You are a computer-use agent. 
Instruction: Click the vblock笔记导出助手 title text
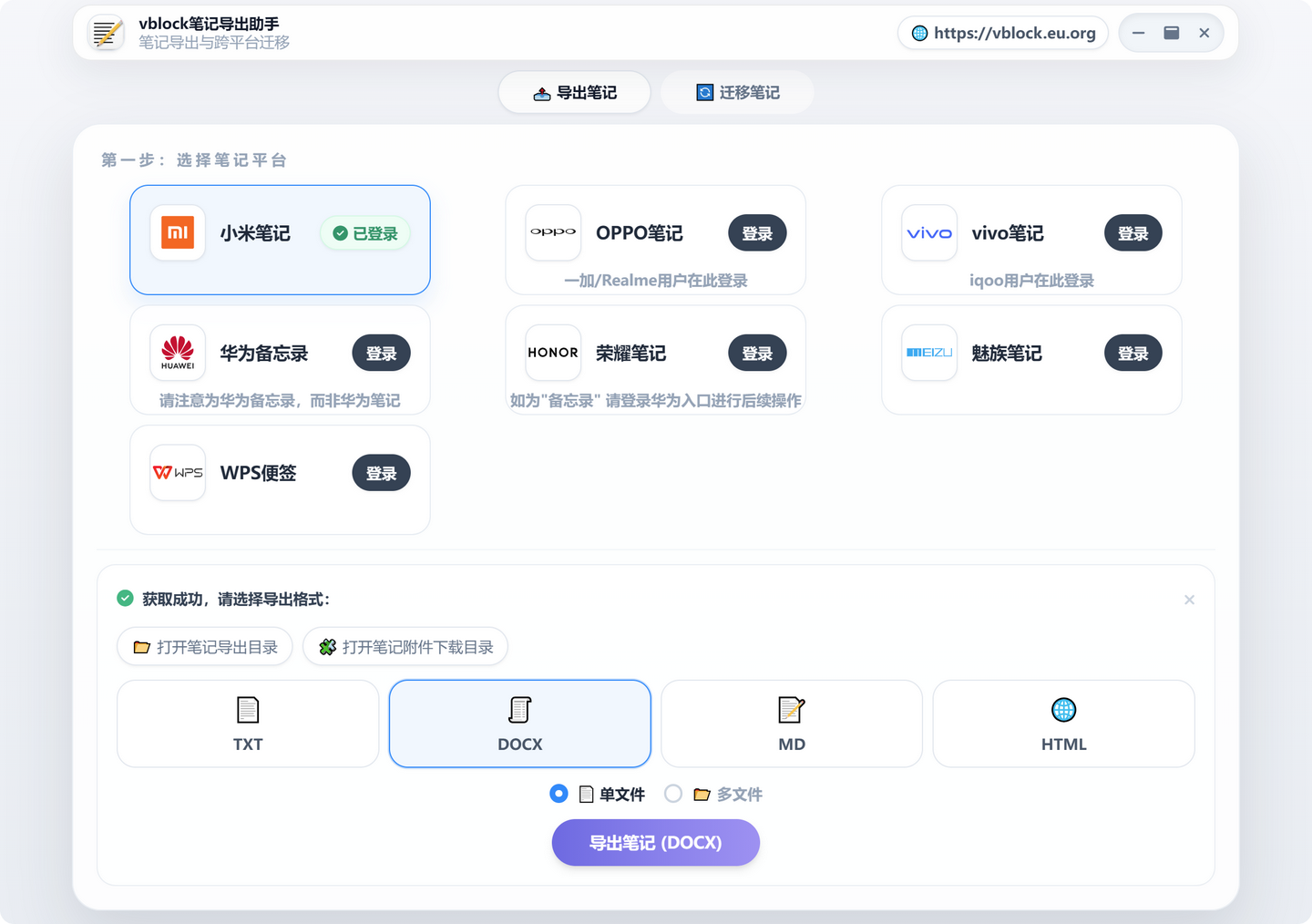pyautogui.click(x=210, y=24)
